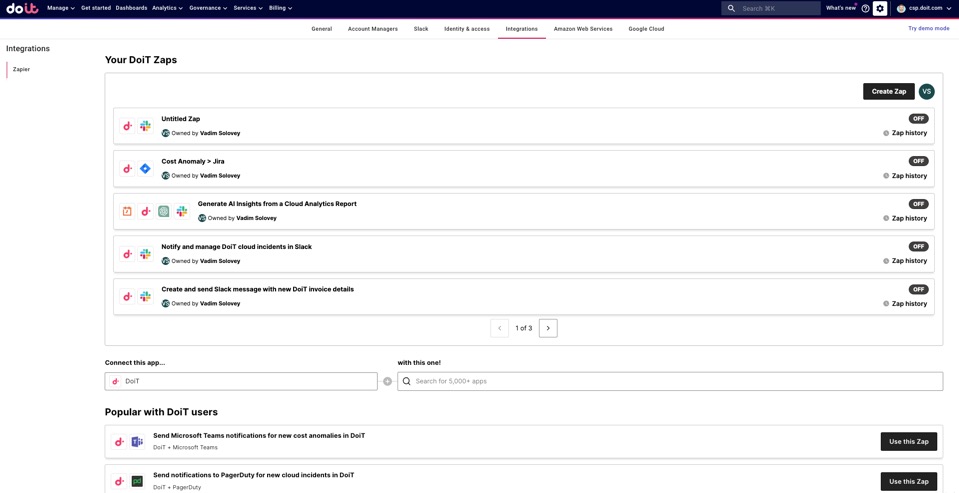The image size is (959, 493).
Task: Expand the csp.doit.com account dropdown
Action: coord(929,8)
